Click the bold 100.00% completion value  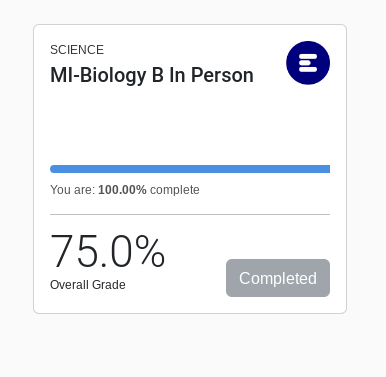(122, 190)
